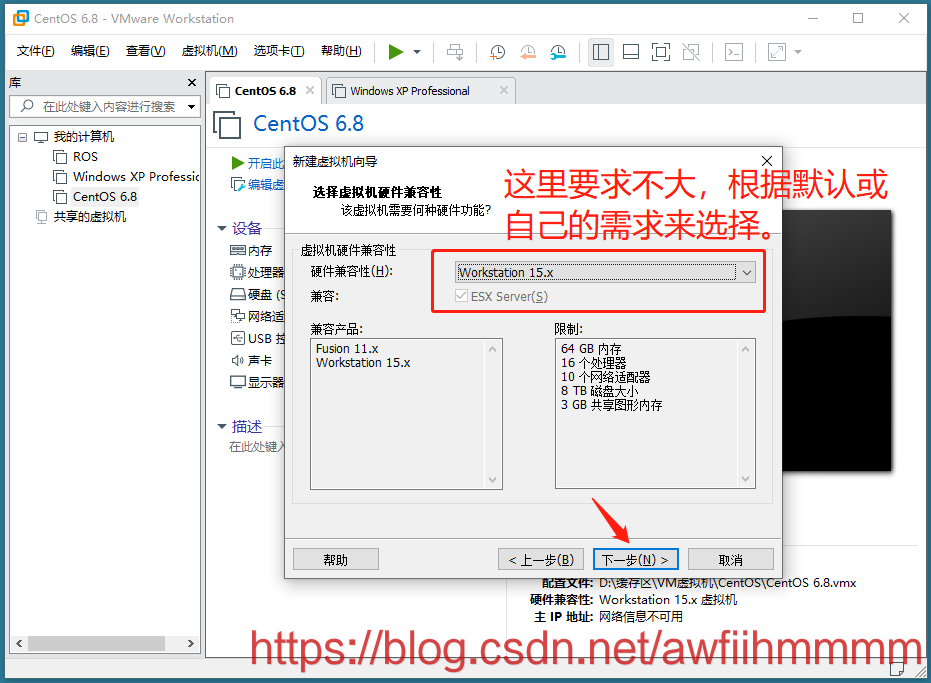This screenshot has width=931, height=683.
Task: Open the 编辑(E) menu
Action: (90, 51)
